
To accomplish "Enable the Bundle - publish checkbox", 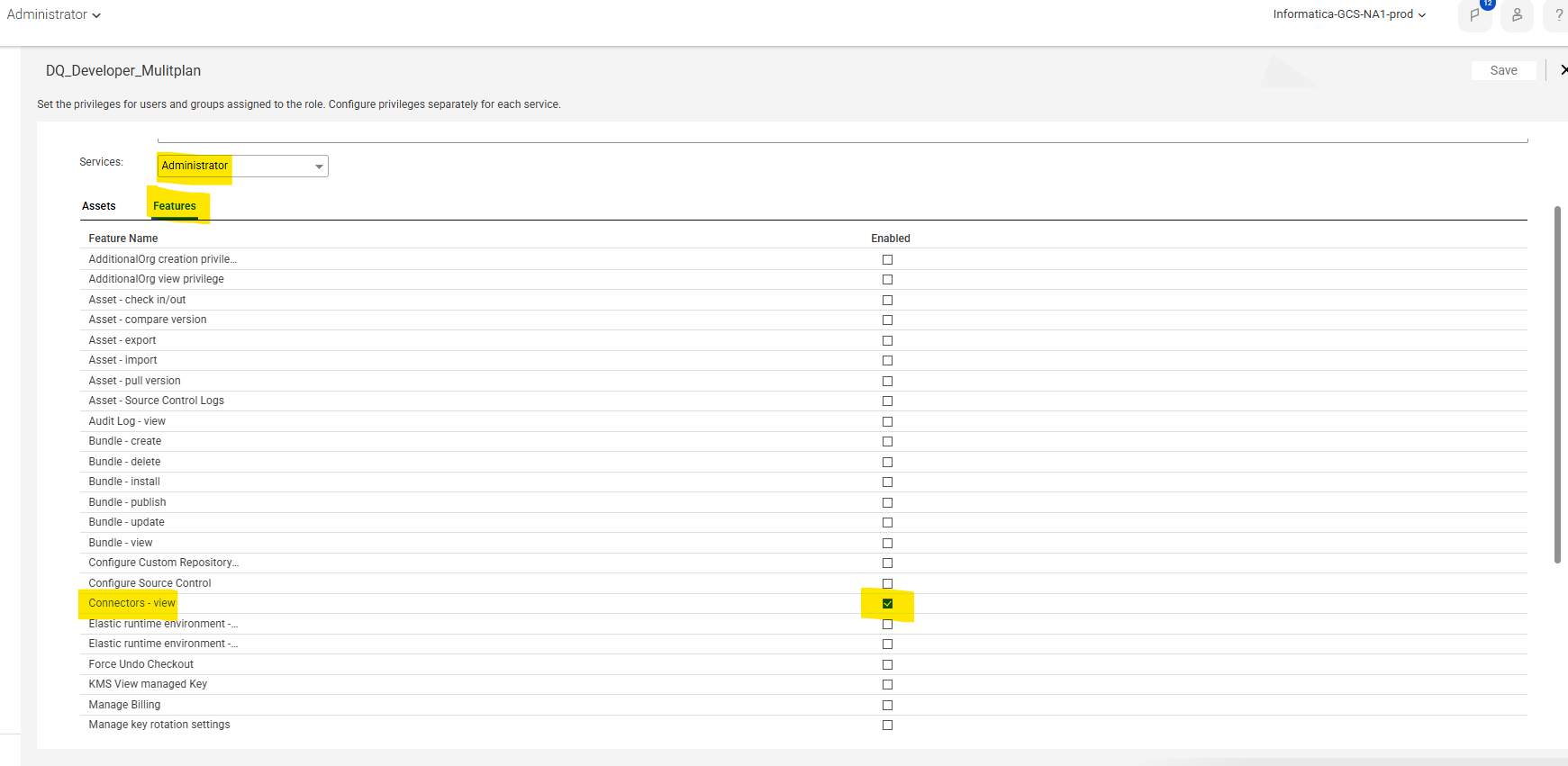I will point(887,502).
